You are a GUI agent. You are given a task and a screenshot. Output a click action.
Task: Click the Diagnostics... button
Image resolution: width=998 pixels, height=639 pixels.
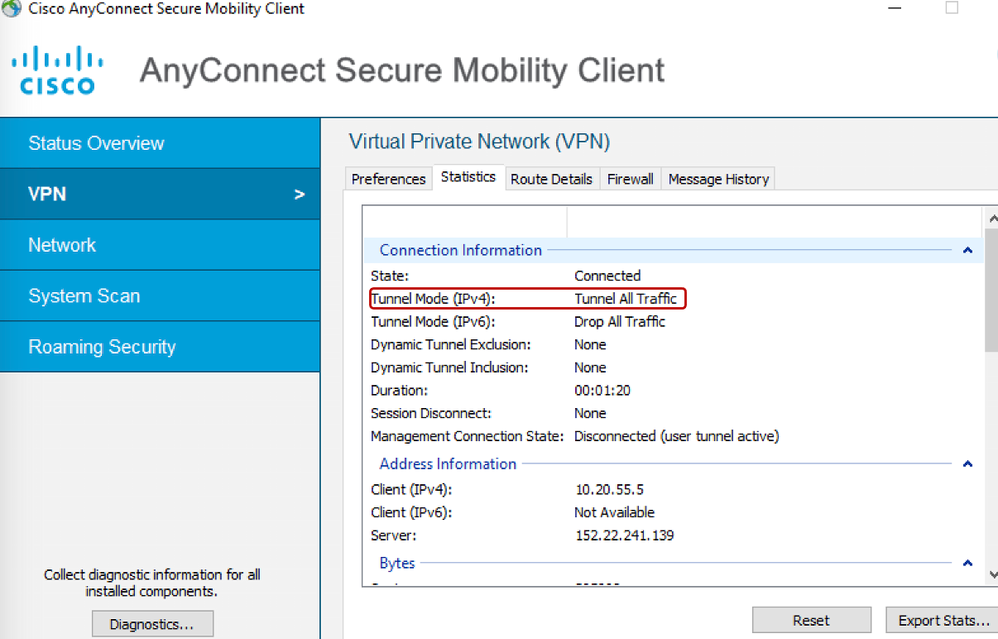(x=152, y=624)
